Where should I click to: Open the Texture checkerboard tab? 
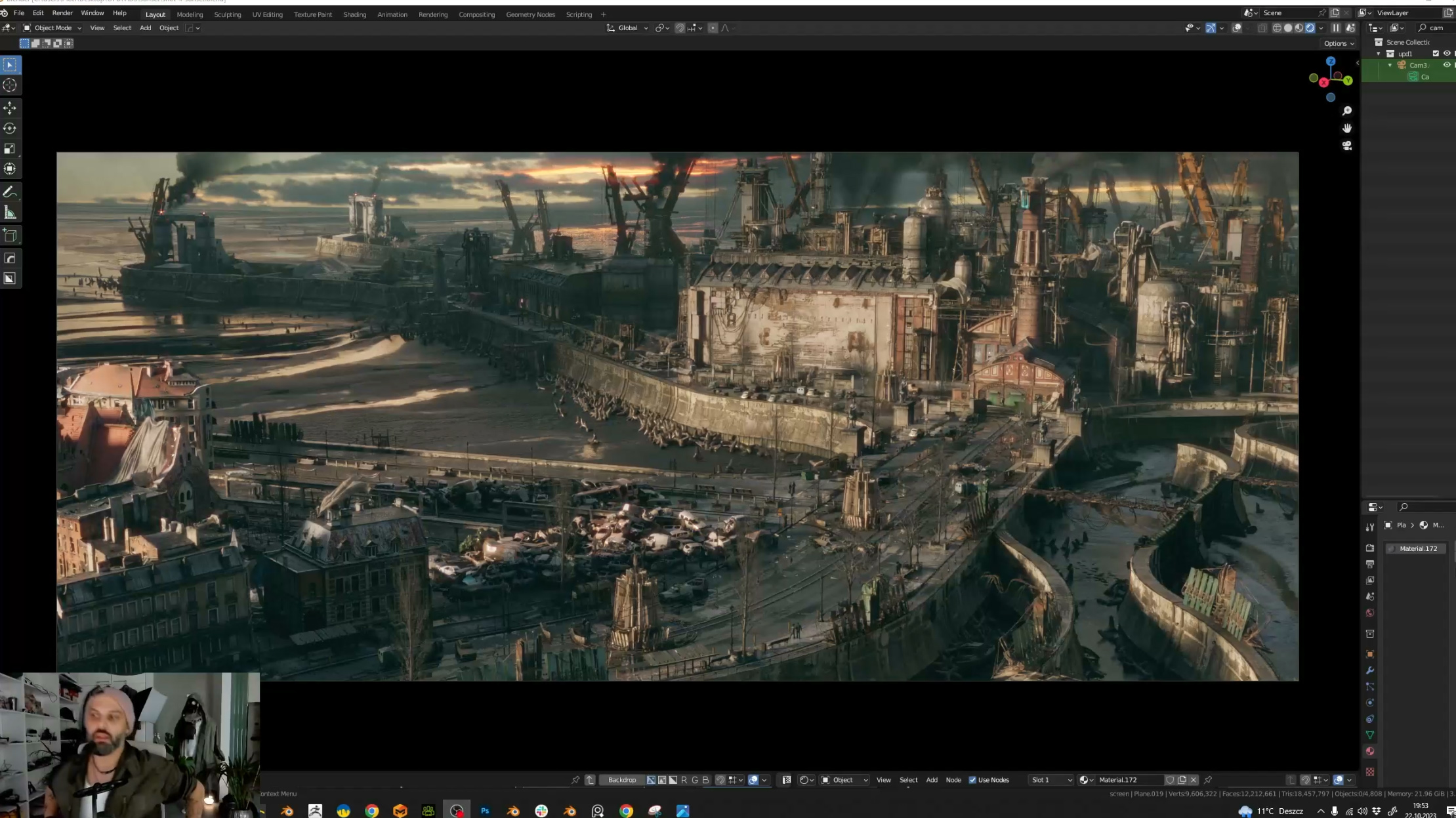click(x=1370, y=772)
